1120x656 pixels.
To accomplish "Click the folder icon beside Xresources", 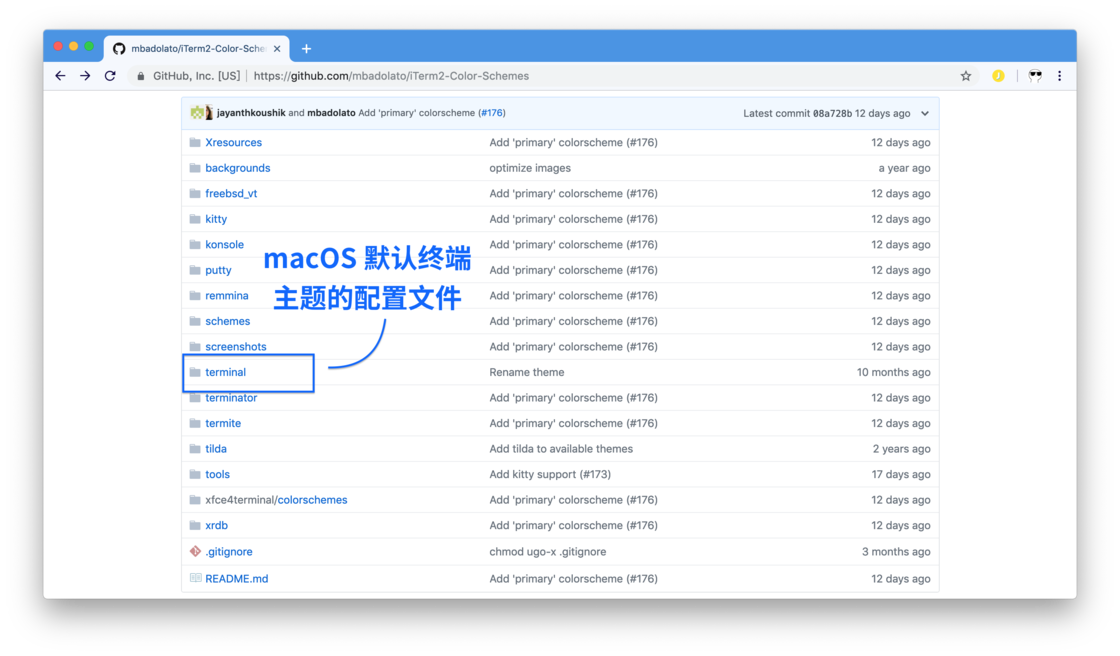I will pyautogui.click(x=194, y=142).
